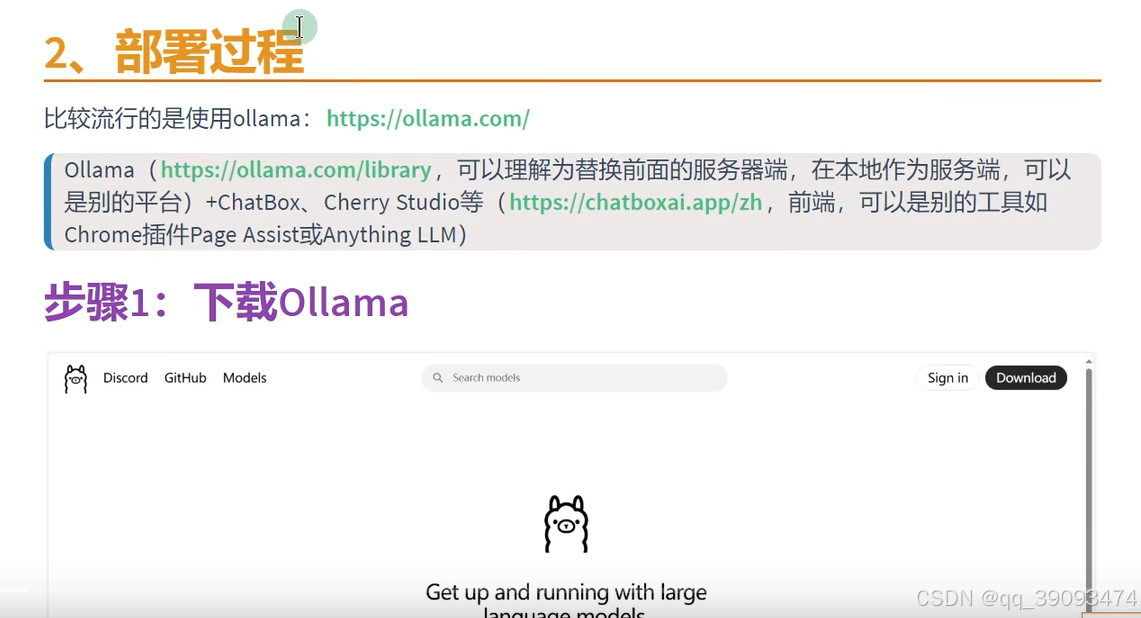This screenshot has height=618, width=1141.
Task: Open the GitHub link in navbar
Action: [x=185, y=378]
